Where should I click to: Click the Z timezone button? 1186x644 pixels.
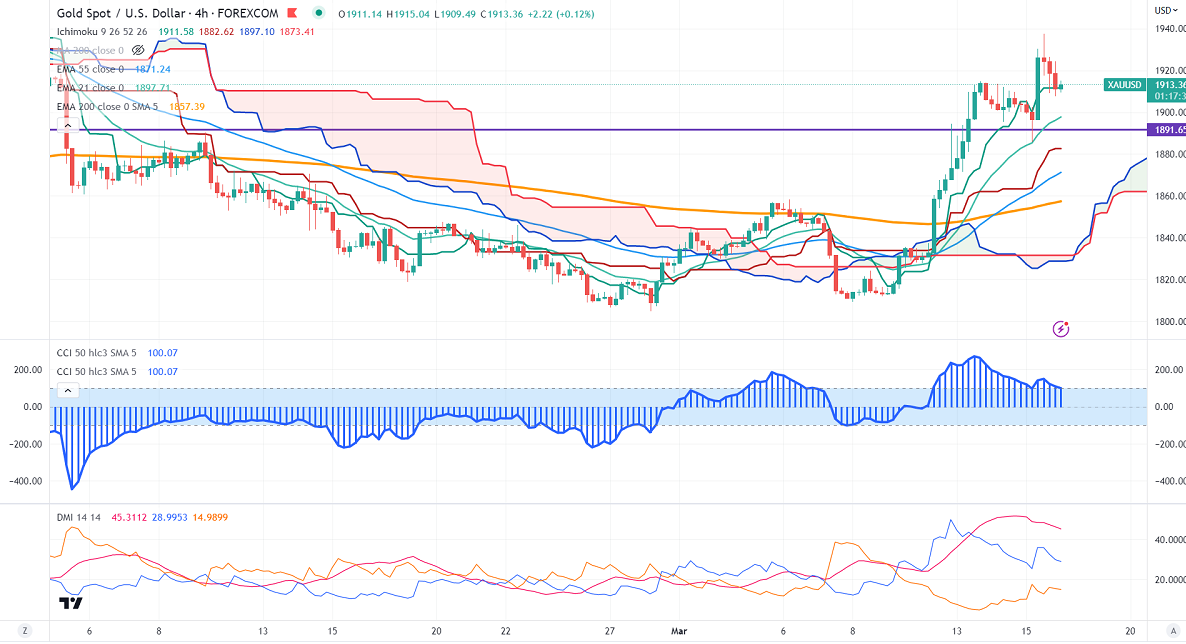tap(26, 632)
